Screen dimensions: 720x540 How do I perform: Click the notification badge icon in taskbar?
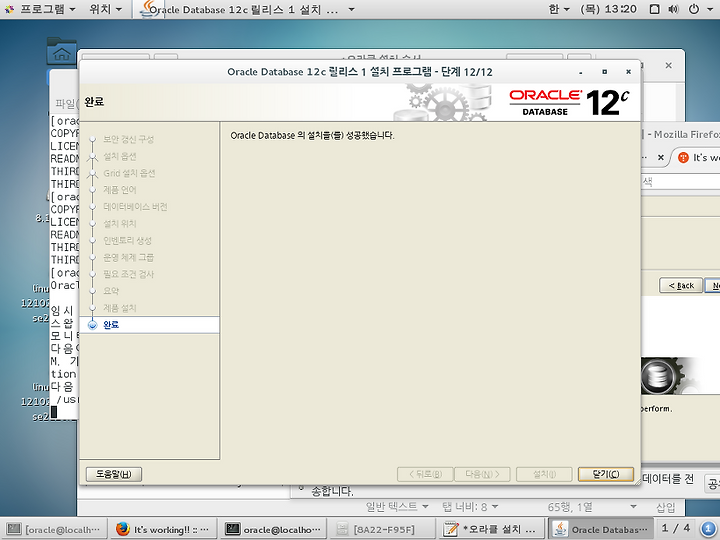pos(708,529)
